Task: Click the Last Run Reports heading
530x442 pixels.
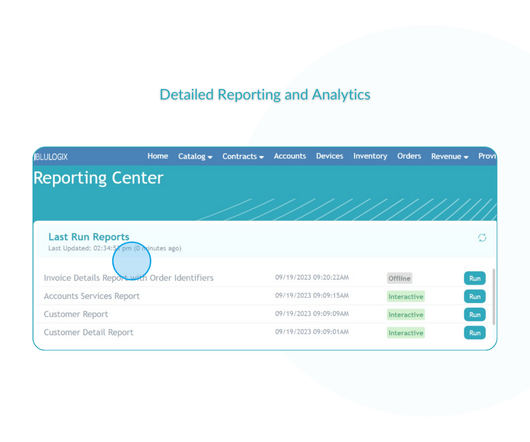Action: click(89, 237)
